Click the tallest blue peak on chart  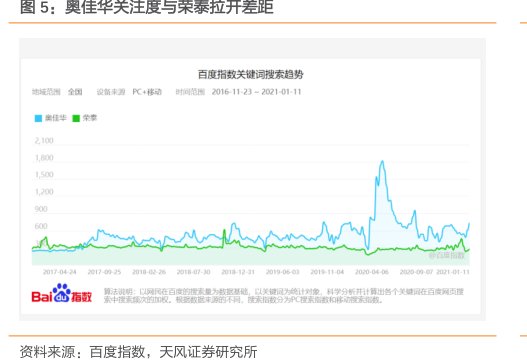click(x=382, y=162)
